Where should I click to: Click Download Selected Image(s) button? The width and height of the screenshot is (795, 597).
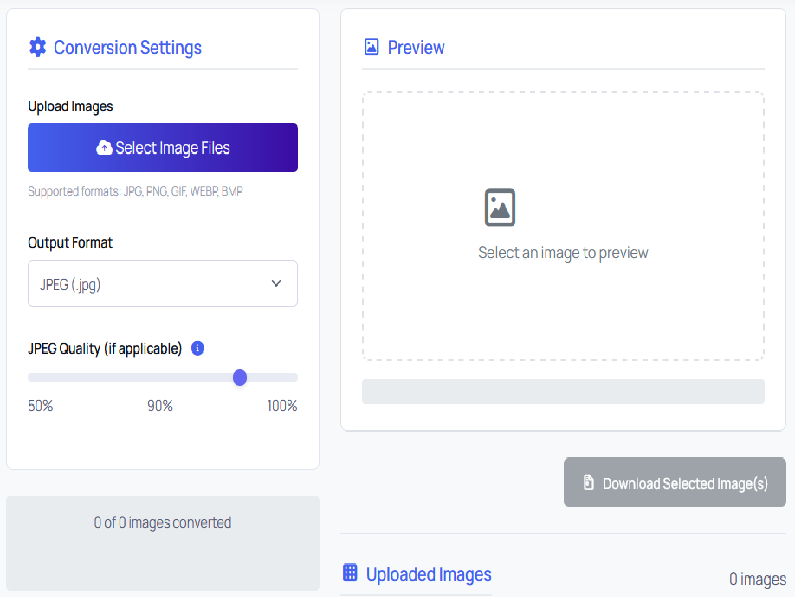[675, 482]
